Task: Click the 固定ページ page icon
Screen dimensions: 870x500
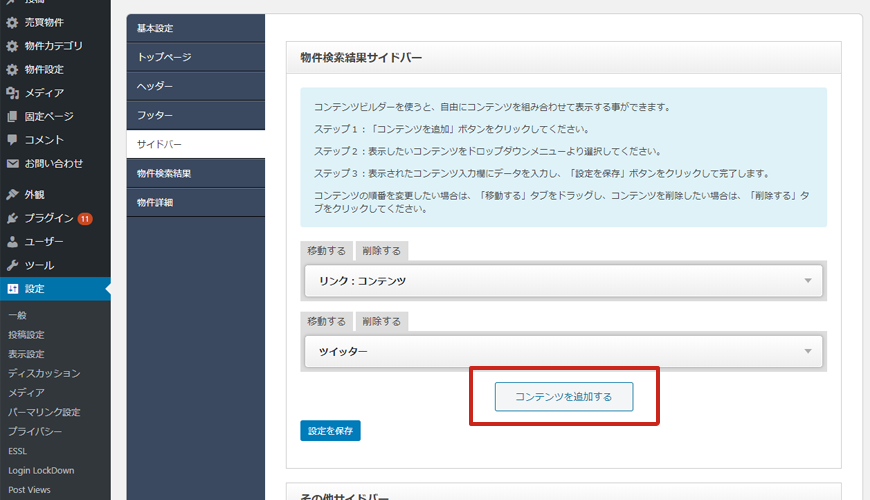Action: 12,116
